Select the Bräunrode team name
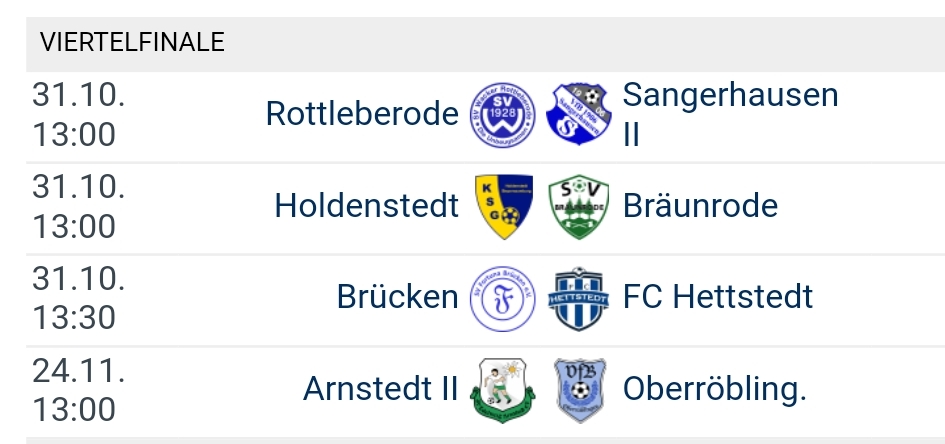 [700, 205]
